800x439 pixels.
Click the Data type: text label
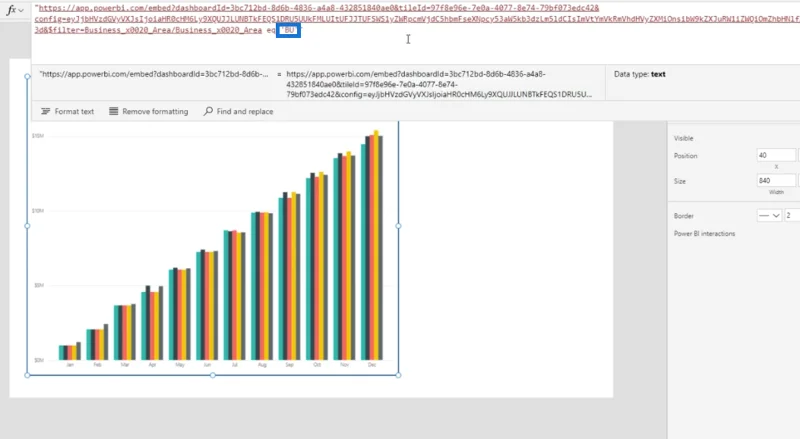(639, 74)
